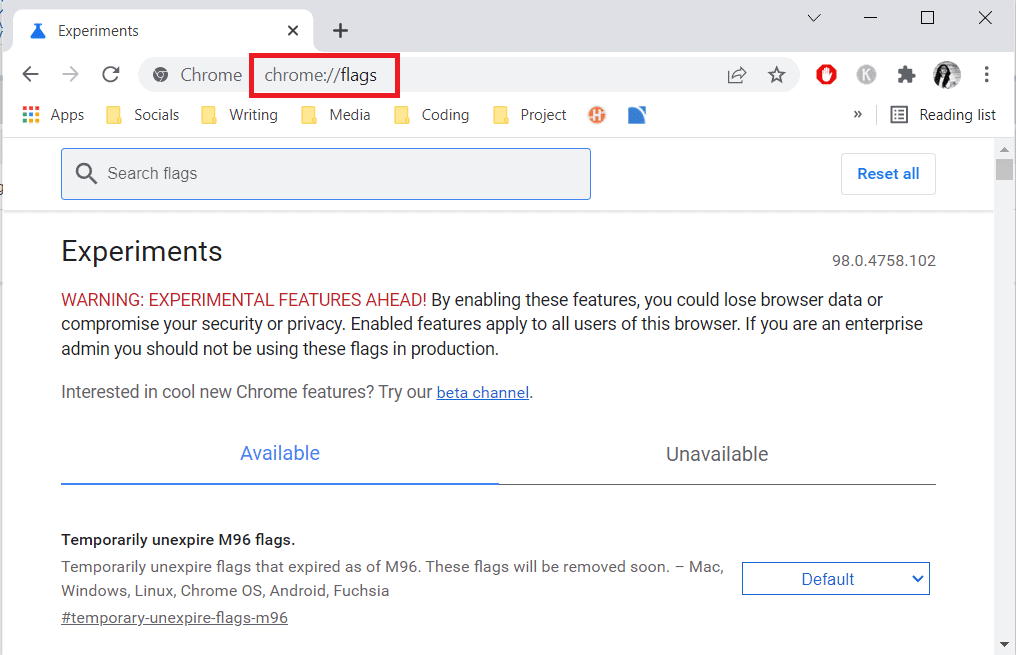Viewport: 1016px width, 655px height.
Task: Open the Extensions puzzle piece menu
Action: point(906,75)
